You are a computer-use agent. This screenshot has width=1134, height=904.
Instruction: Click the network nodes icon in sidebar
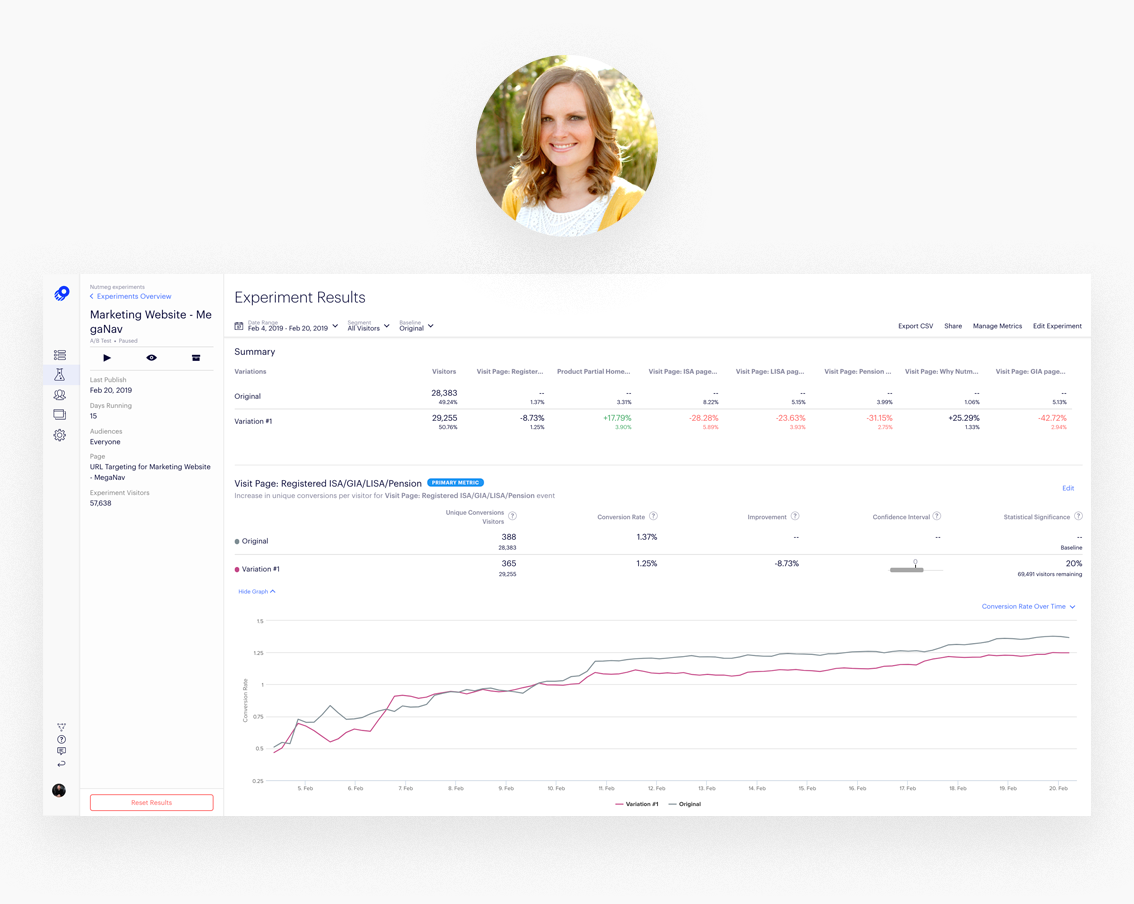tap(61, 727)
